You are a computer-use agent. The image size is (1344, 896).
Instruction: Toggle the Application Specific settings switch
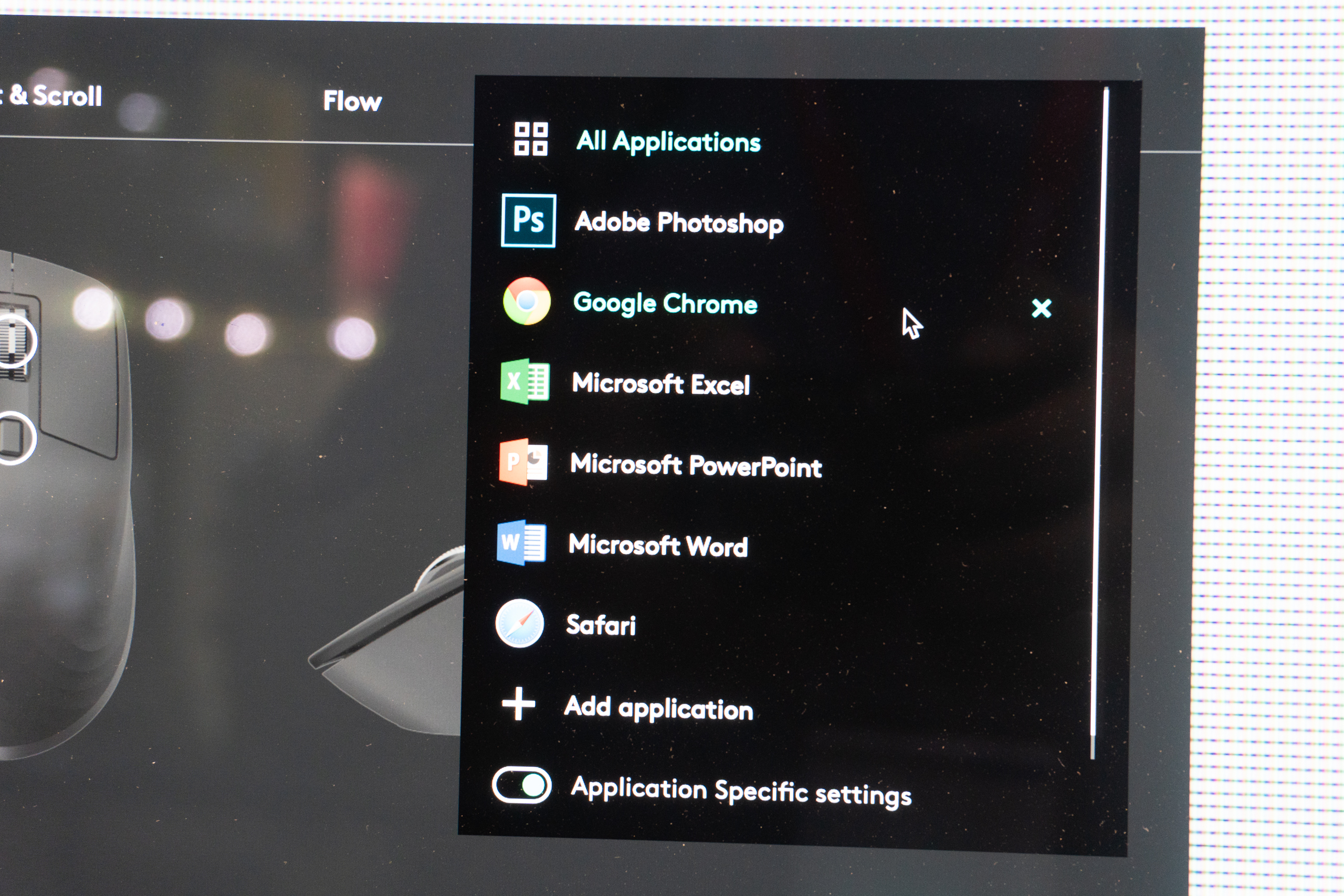point(521,785)
